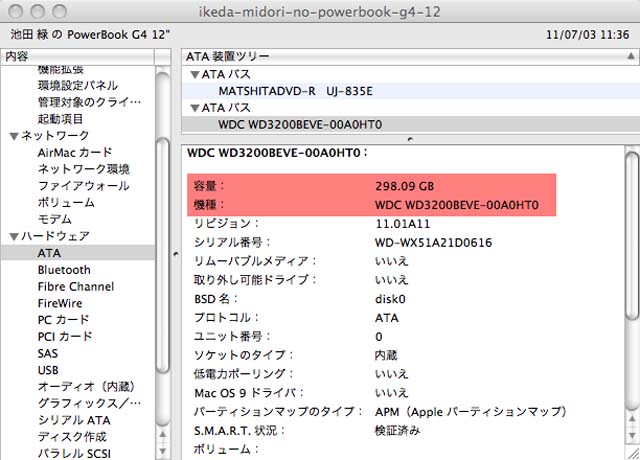Click the window resize corner grip
Image resolution: width=640 pixels, height=460 pixels.
click(x=633, y=453)
